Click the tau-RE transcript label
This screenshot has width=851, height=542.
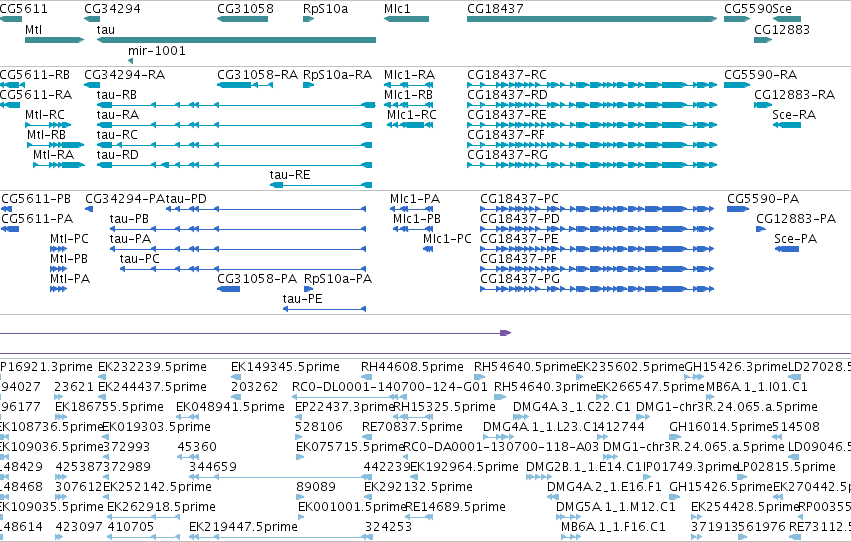click(290, 175)
